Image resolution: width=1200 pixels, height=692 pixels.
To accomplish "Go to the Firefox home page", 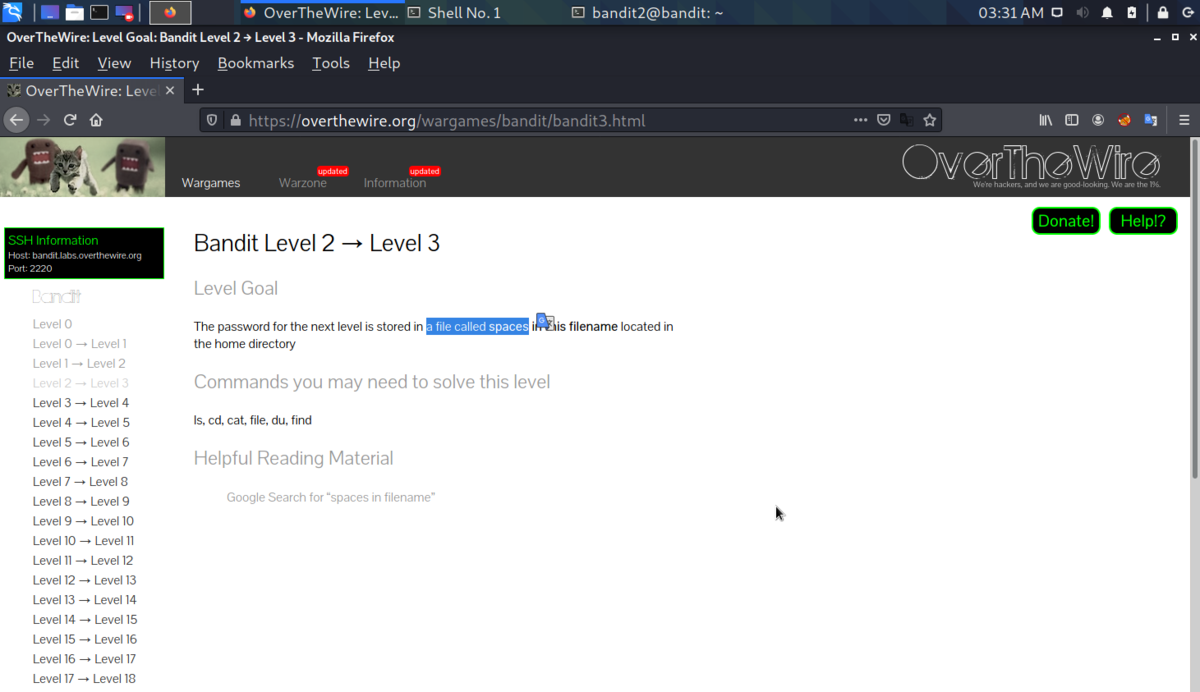I will point(96,120).
